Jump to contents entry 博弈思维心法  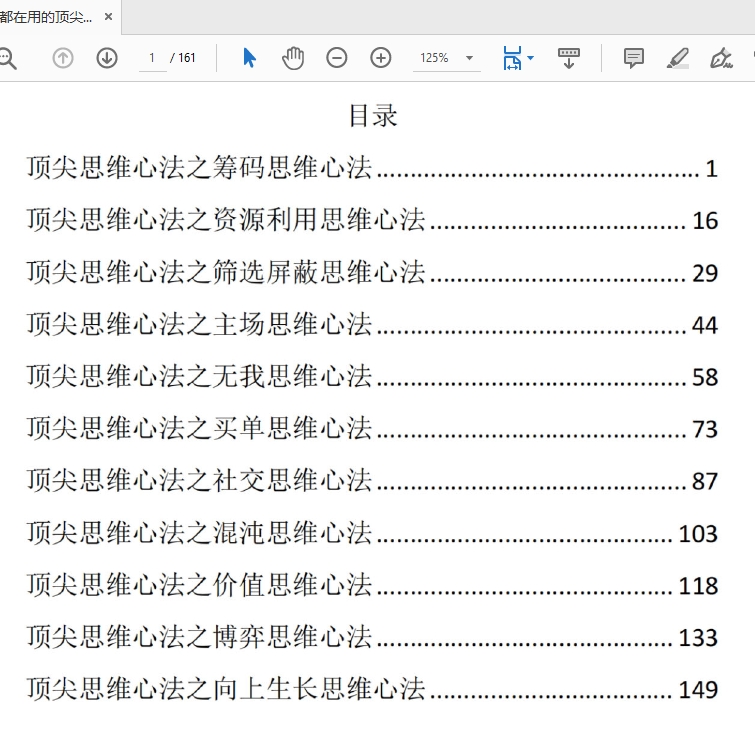coord(199,636)
